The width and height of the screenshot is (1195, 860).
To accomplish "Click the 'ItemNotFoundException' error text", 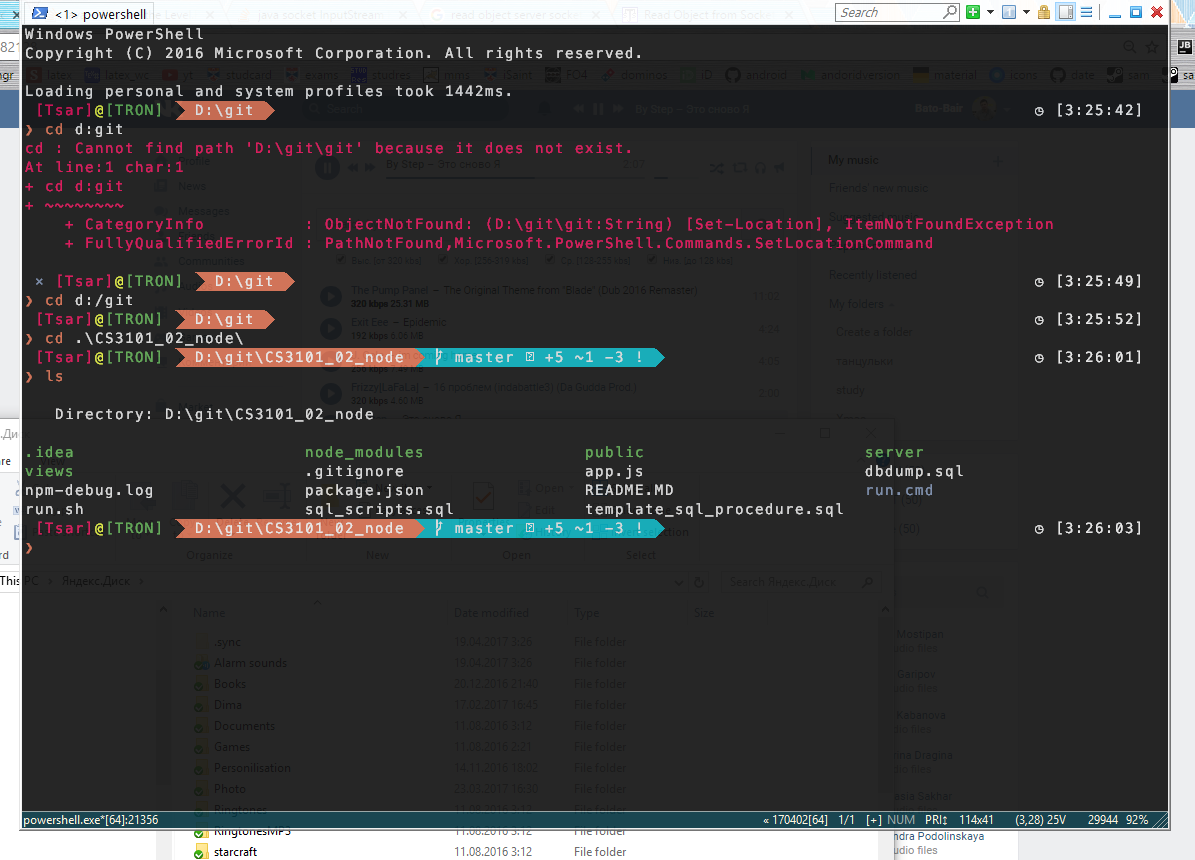I will [x=949, y=224].
